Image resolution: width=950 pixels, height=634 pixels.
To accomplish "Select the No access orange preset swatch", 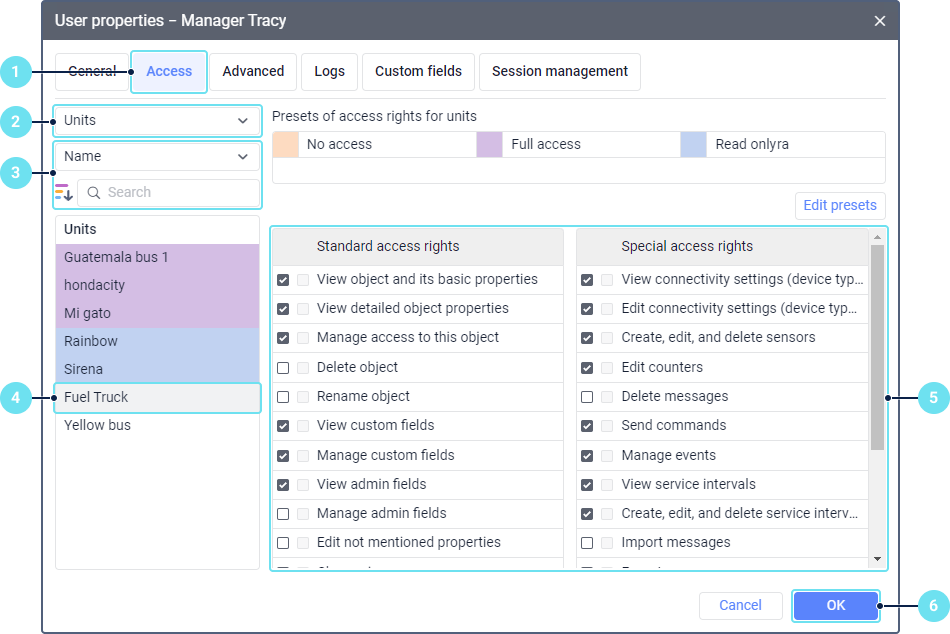I will point(286,145).
